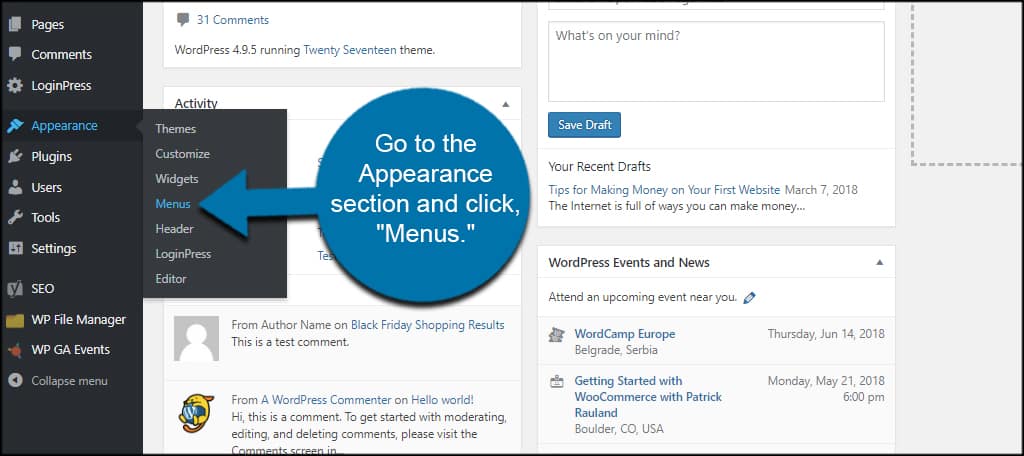Open Tips for Making Money draft link
1024x456 pixels.
click(664, 190)
